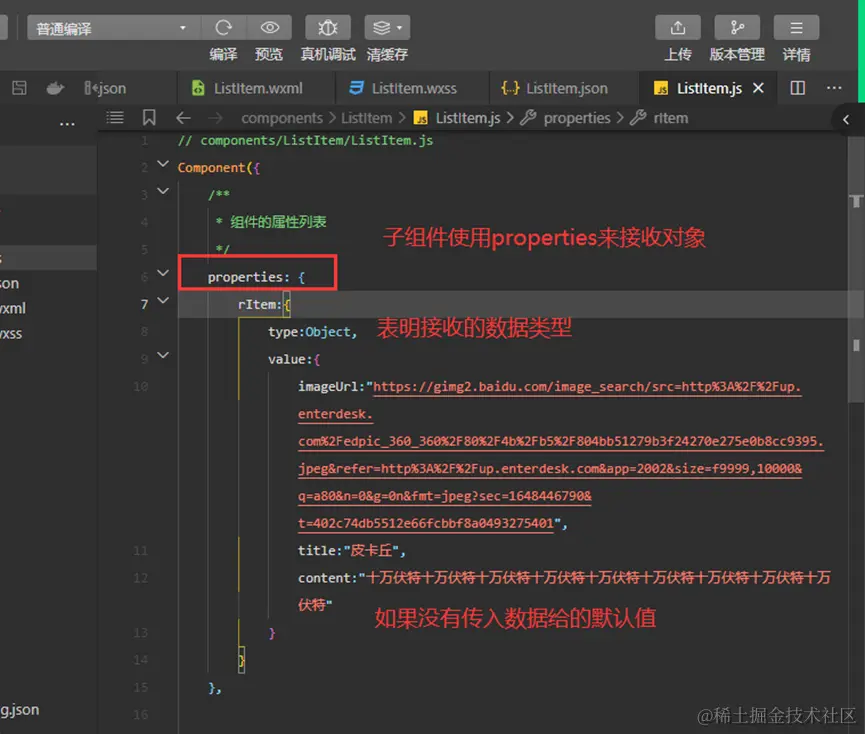Close the ListItem.js tab
The image size is (865, 734).
tap(759, 88)
